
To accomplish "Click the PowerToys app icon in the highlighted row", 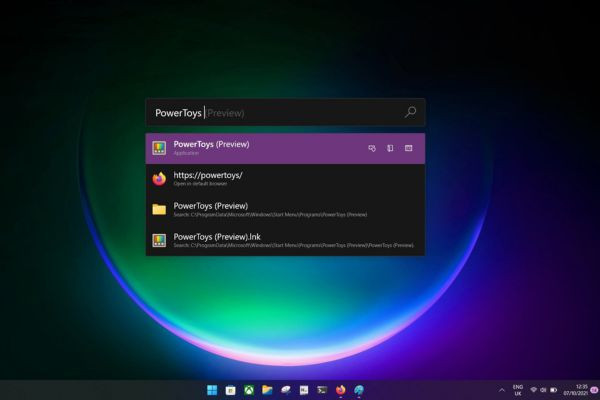I will point(159,148).
